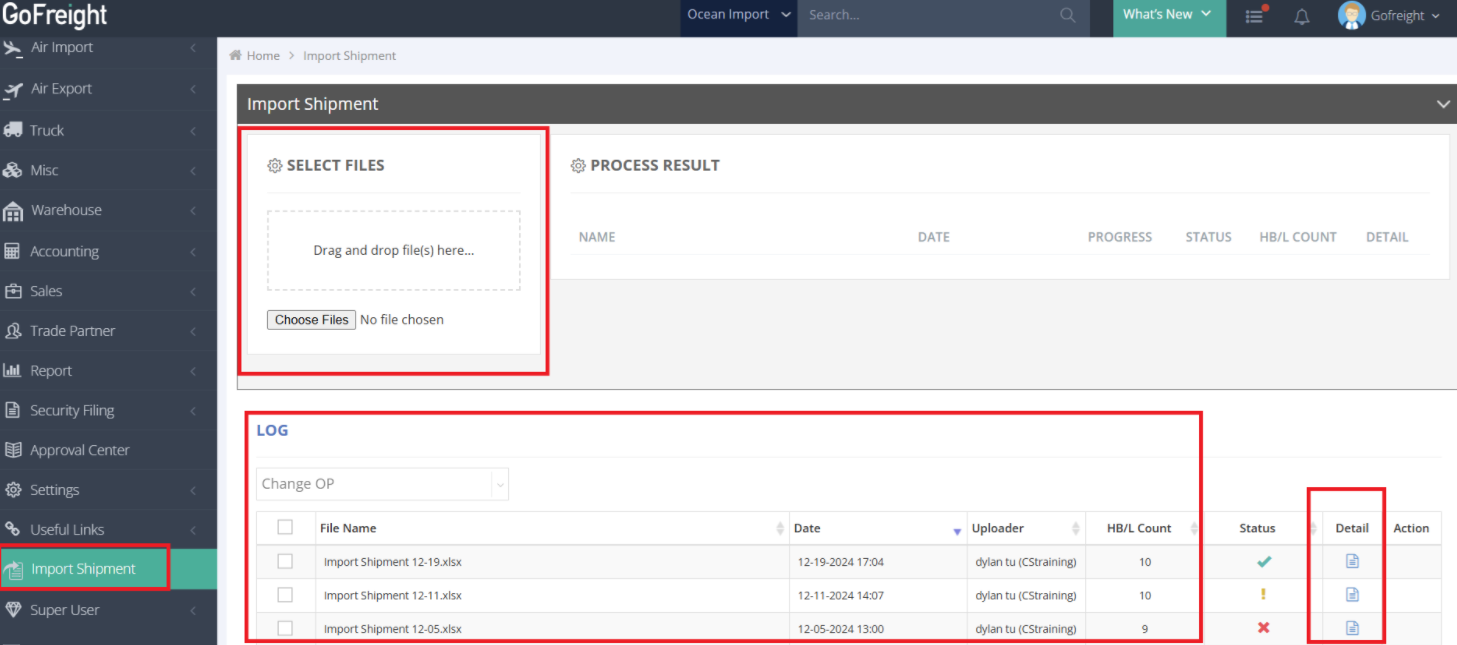
Task: Open the task list icon beside notifications
Action: [1254, 15]
